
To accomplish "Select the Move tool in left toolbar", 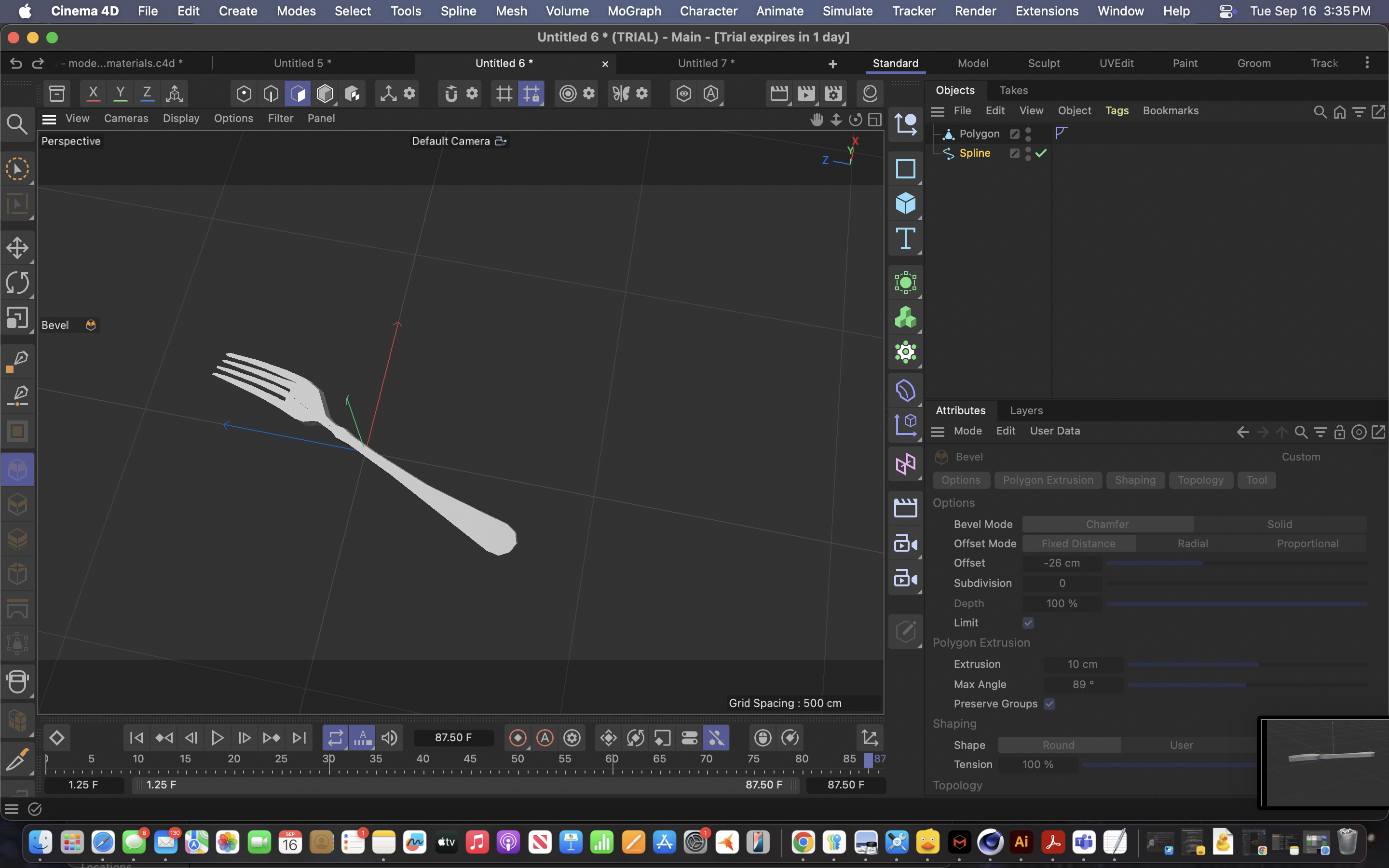I will (17, 248).
